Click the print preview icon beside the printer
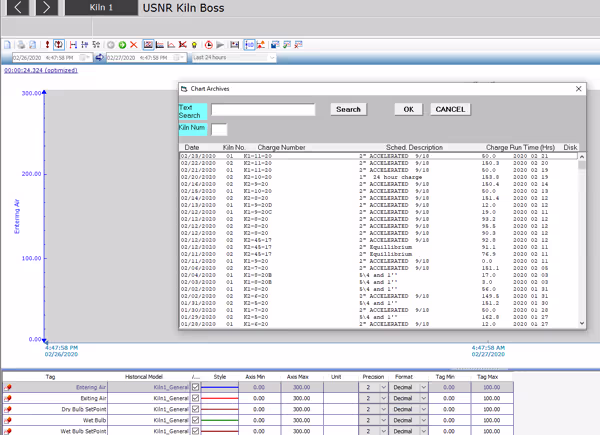This screenshot has width=600, height=435. 33,45
